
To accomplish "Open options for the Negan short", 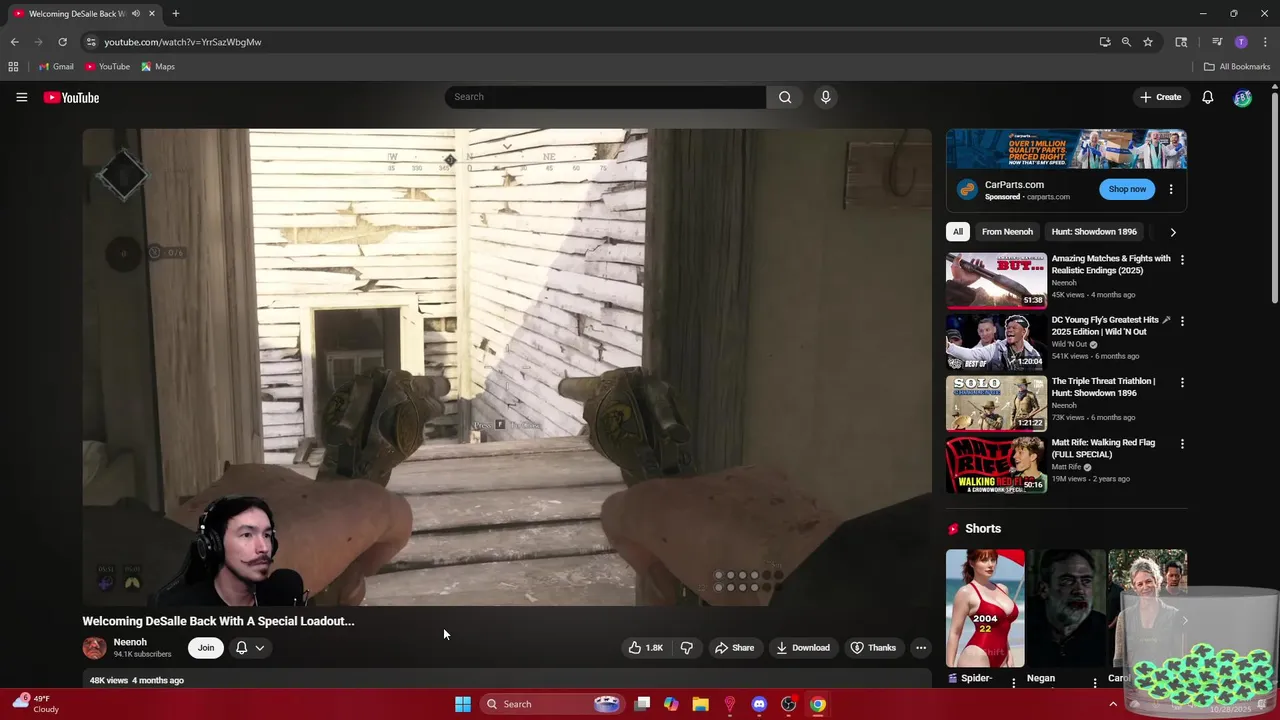I will [x=1095, y=682].
